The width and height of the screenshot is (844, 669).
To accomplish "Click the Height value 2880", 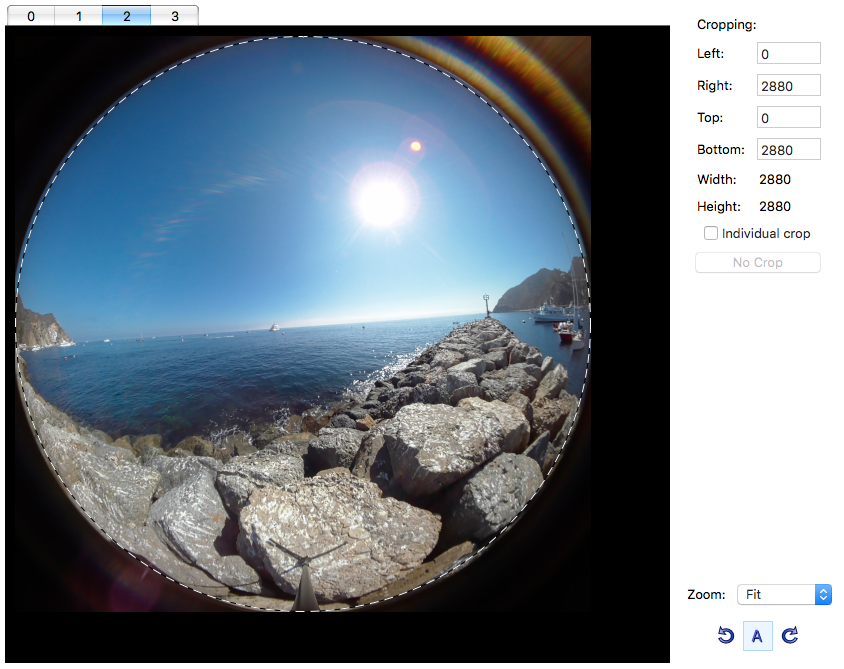I will tap(775, 206).
